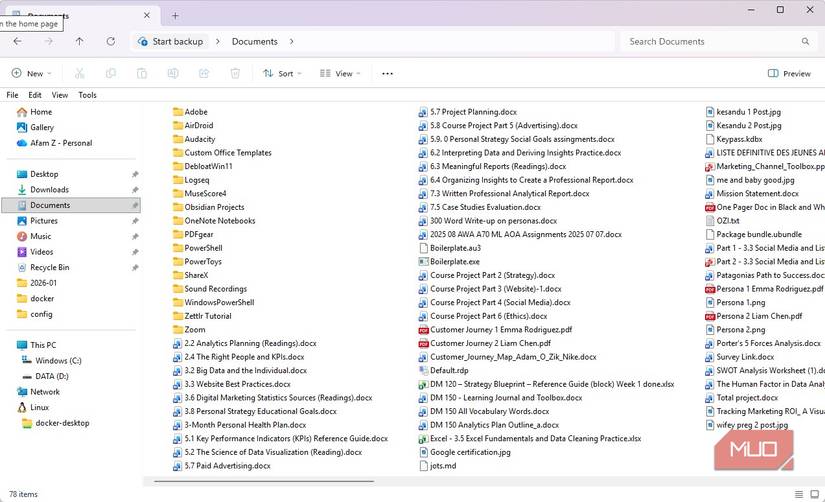Click the Delete trash icon in toolbar
Screen dimensions: 825x502
(235, 74)
